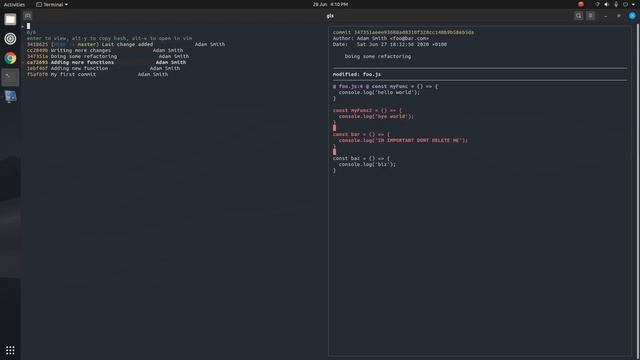Select commit 1ebf4ef Adding new function
The image size is (640, 360).
pyautogui.click(x=103, y=69)
